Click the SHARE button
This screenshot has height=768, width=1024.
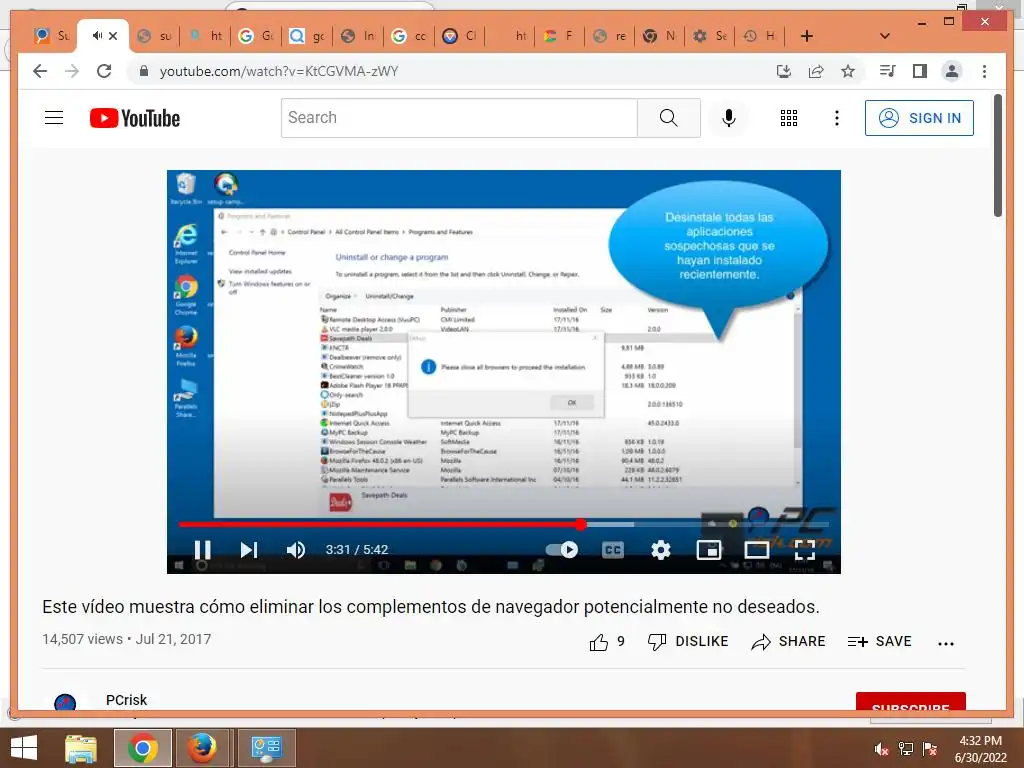tap(788, 642)
